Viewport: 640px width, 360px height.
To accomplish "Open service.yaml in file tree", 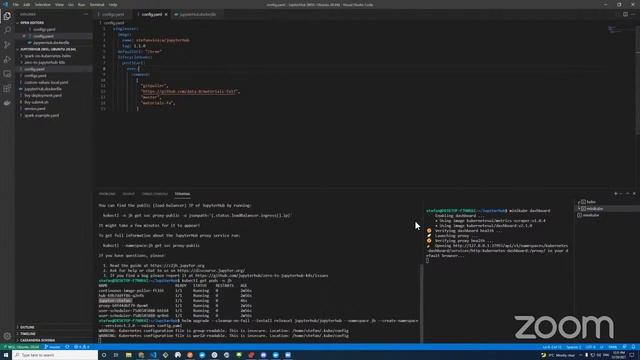I will (35, 109).
